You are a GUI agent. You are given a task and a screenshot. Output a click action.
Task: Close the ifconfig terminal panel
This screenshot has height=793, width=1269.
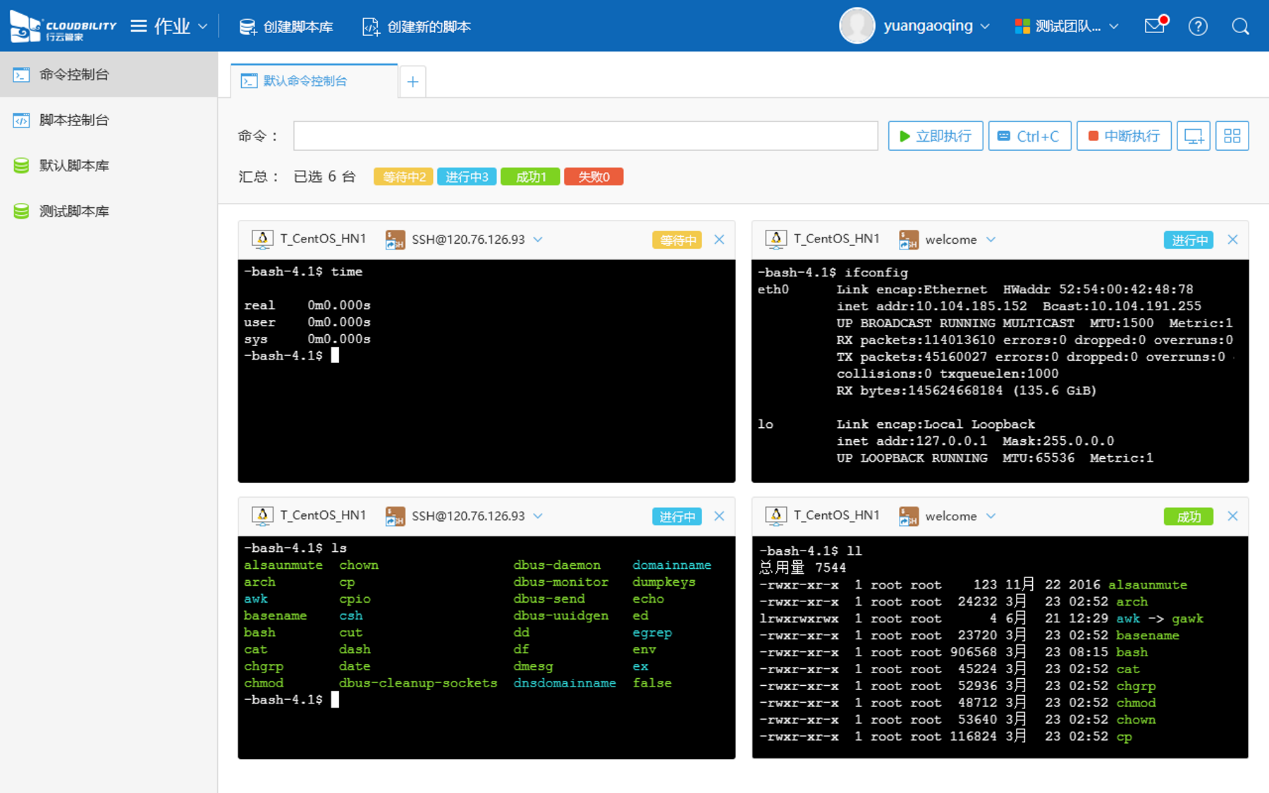pos(1232,240)
